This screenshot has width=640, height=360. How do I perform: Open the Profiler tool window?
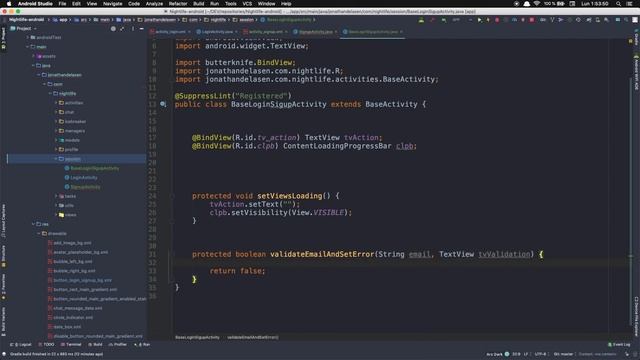pyautogui.click(x=118, y=344)
